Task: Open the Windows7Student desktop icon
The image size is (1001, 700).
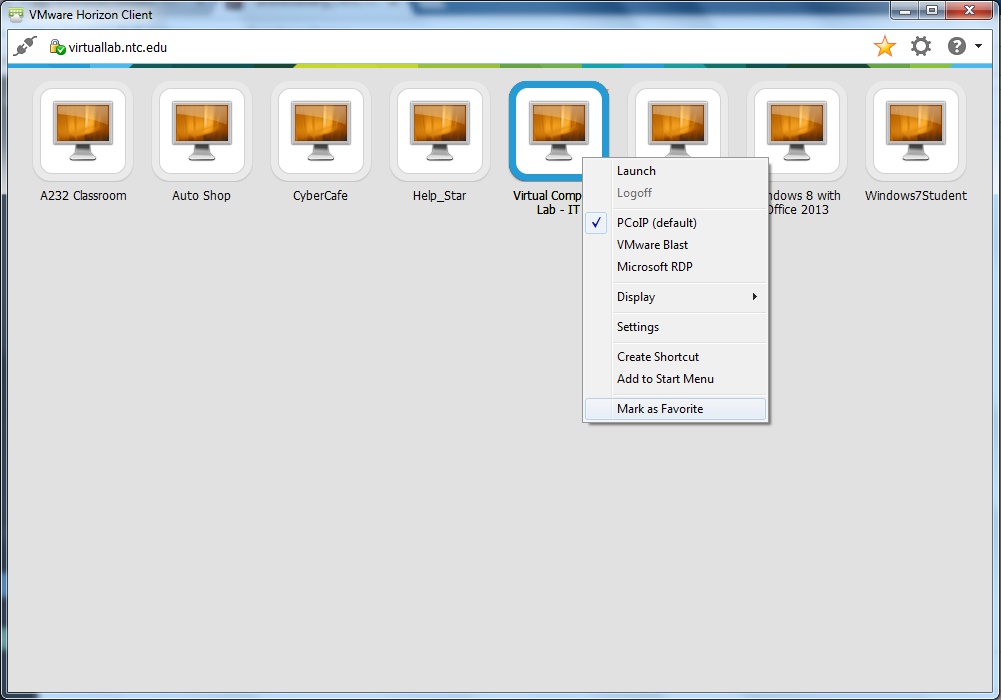Action: click(916, 131)
